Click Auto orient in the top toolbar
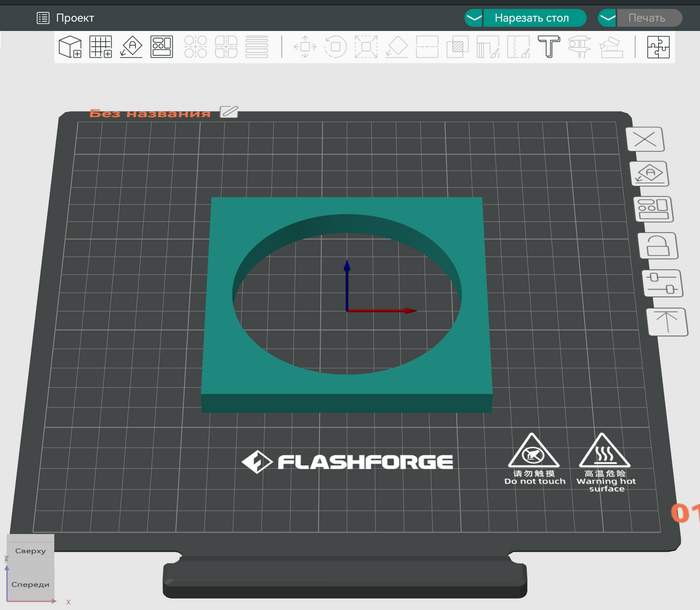This screenshot has height=610, width=700. 131,47
